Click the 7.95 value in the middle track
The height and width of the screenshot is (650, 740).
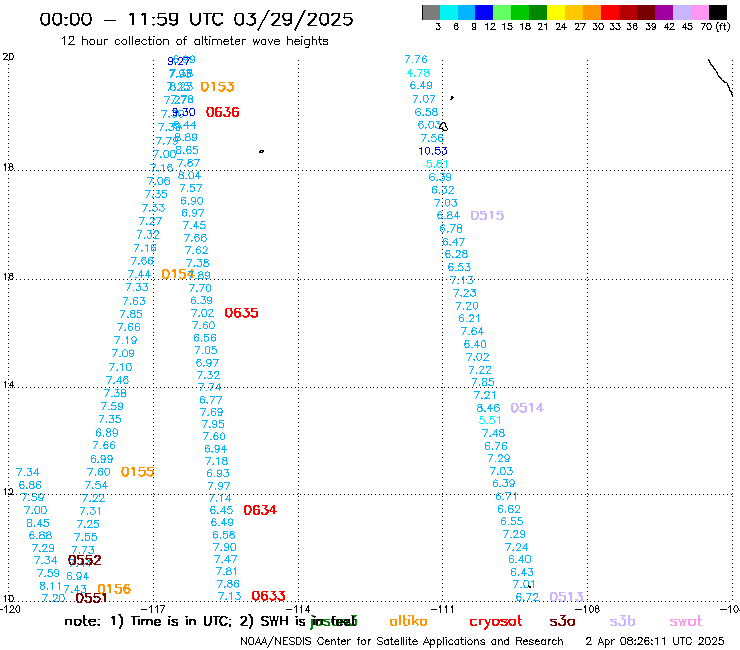coord(213,424)
